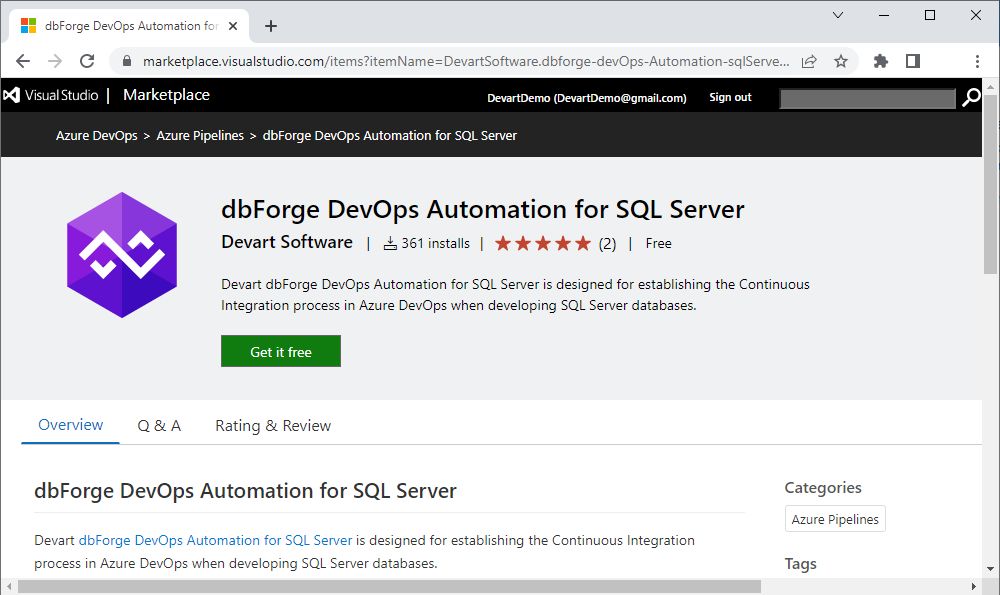This screenshot has height=595, width=1000.
Task: Open the Marketplace home link
Action: (x=166, y=95)
